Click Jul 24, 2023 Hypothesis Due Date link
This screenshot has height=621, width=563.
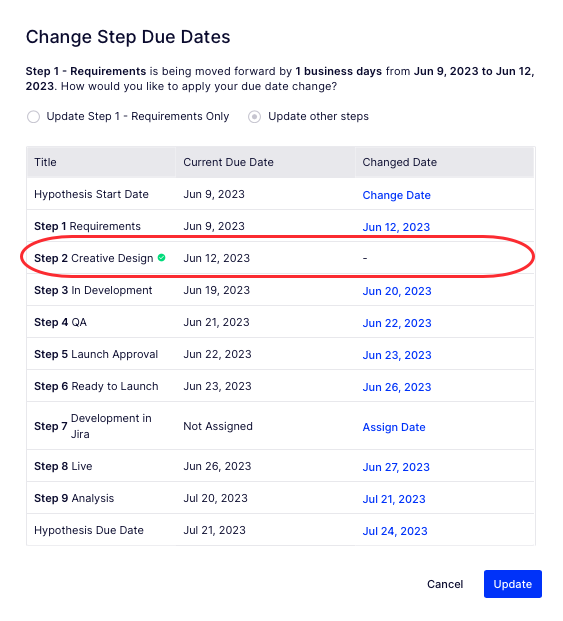point(395,531)
